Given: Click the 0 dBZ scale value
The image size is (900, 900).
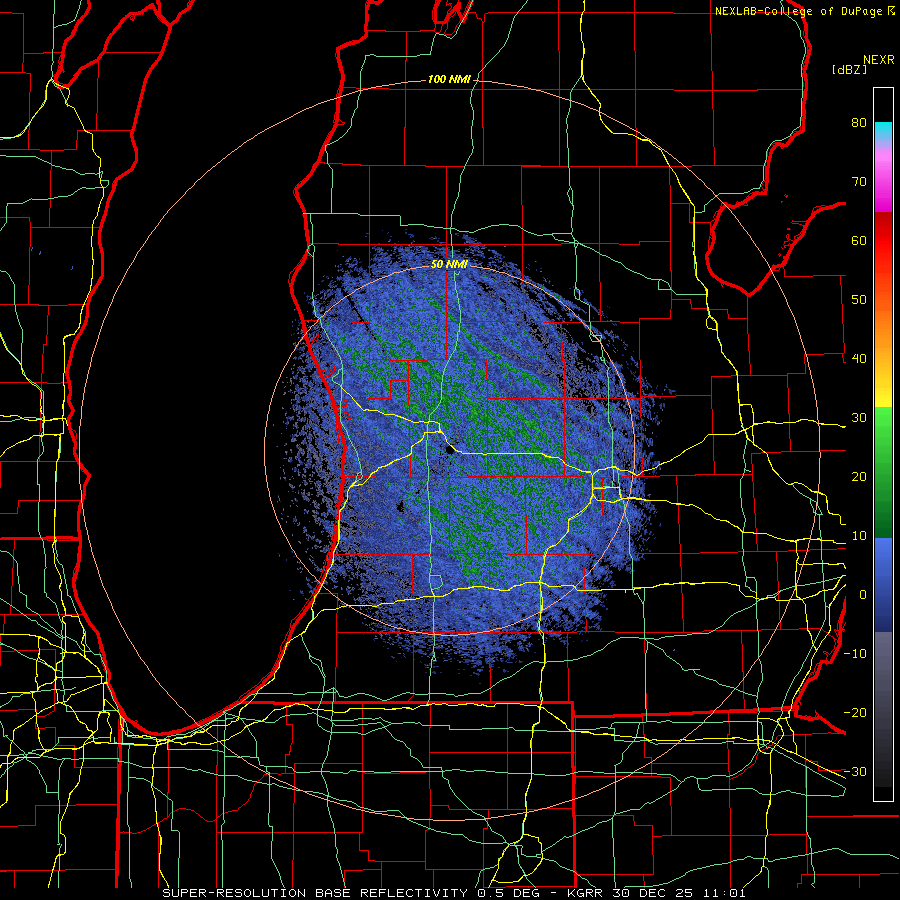Looking at the screenshot, I should pos(863,595).
